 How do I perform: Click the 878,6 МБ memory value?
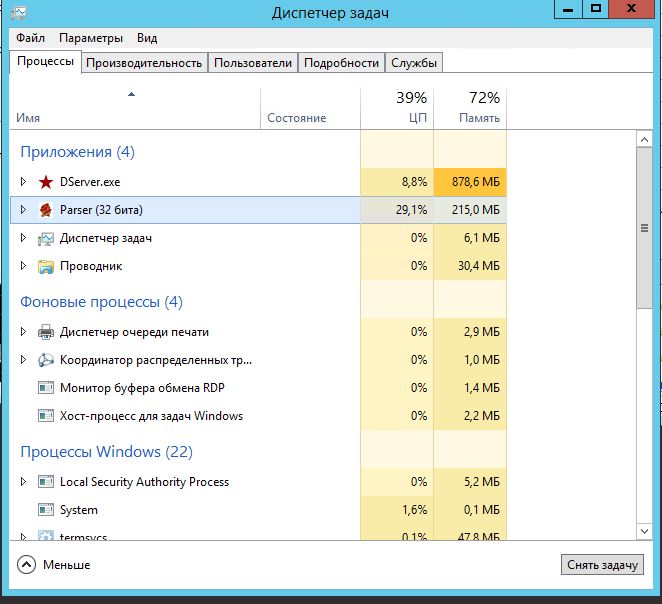[476, 182]
